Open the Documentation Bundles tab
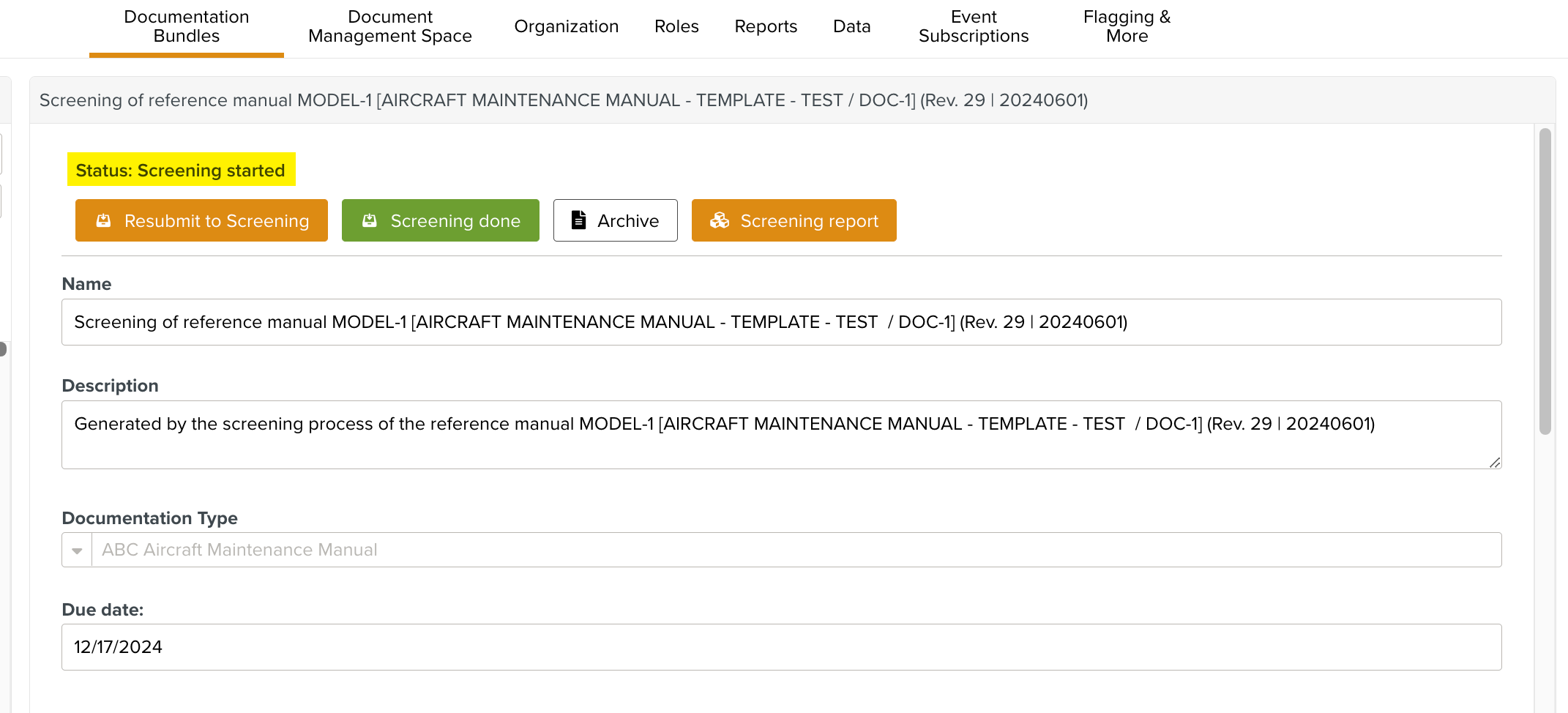 pyautogui.click(x=187, y=26)
